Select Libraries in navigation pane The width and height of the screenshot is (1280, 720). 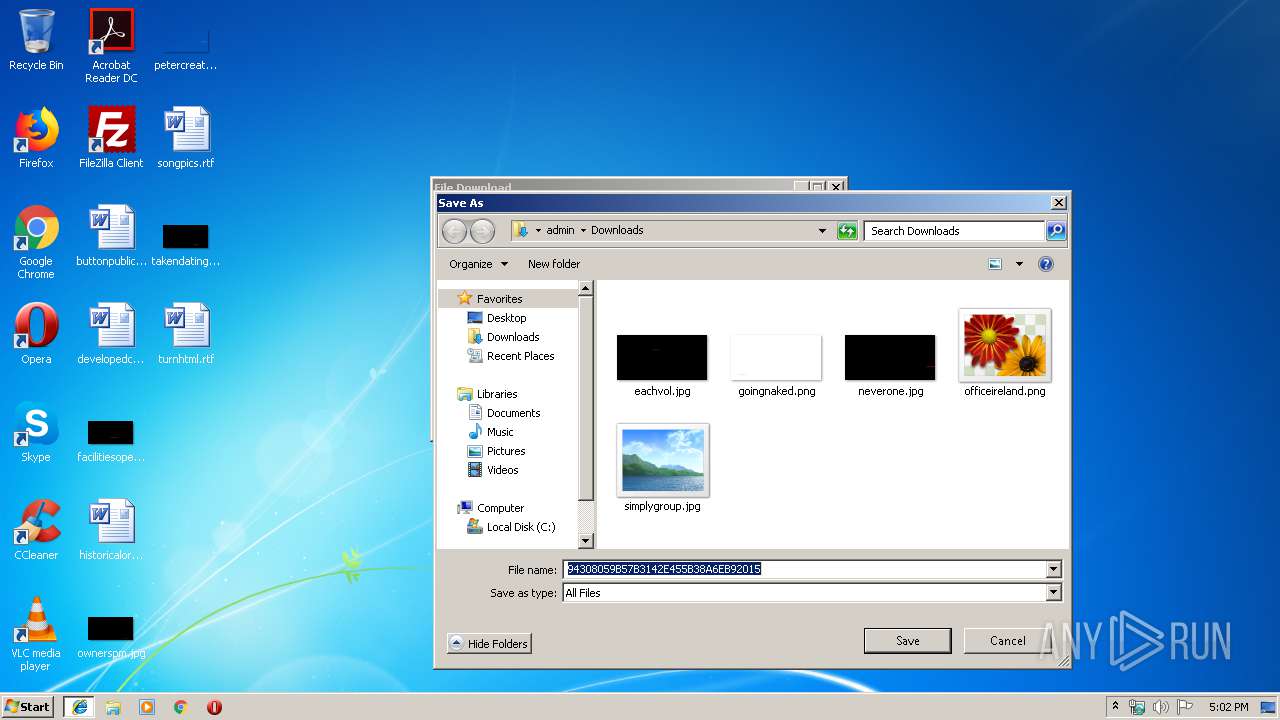click(x=497, y=394)
